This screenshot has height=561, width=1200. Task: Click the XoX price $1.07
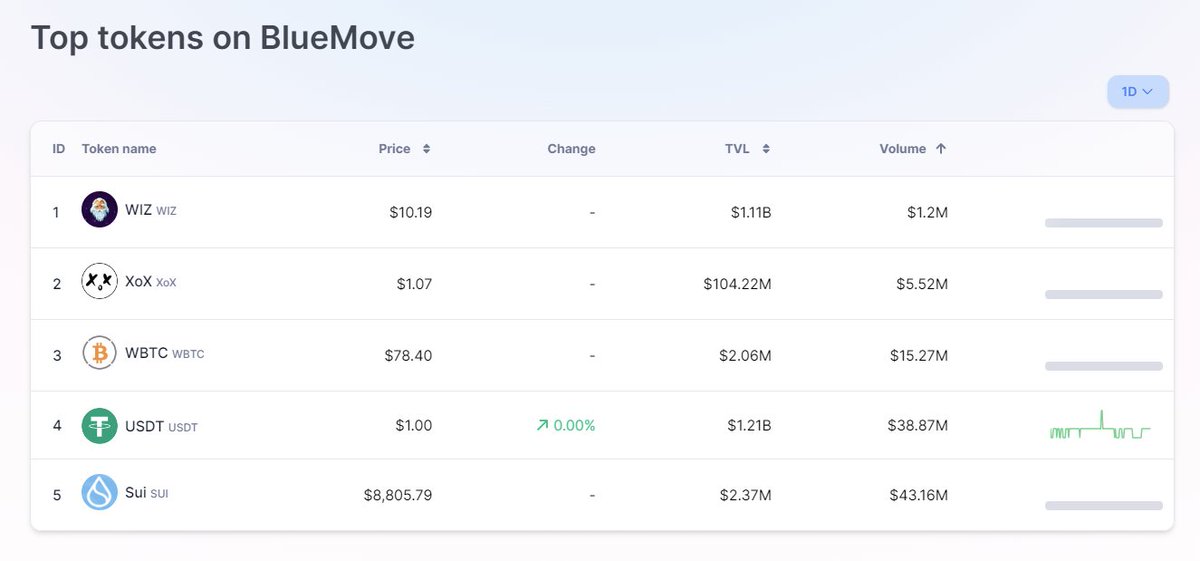pos(414,283)
